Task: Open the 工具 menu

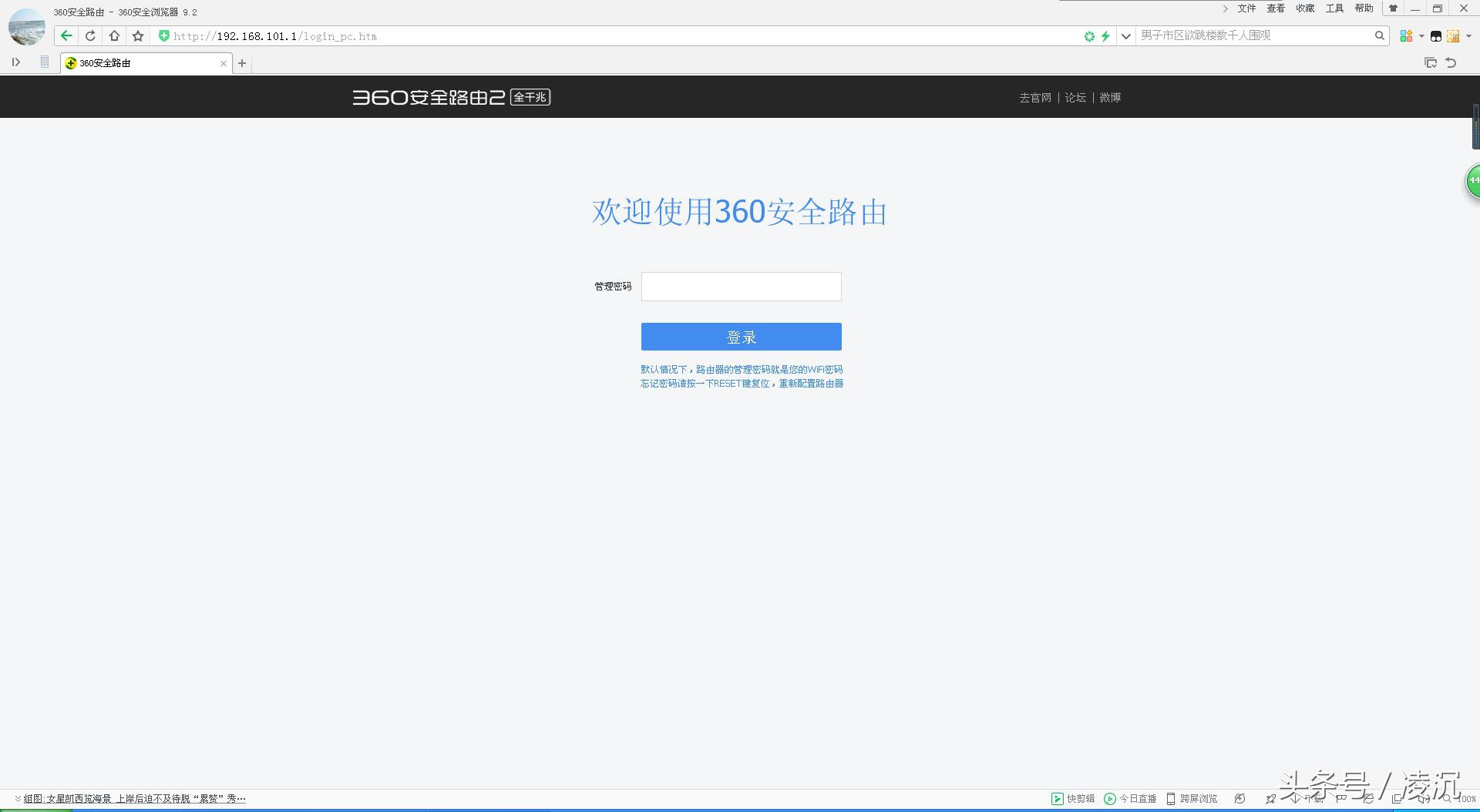Action: (1334, 8)
